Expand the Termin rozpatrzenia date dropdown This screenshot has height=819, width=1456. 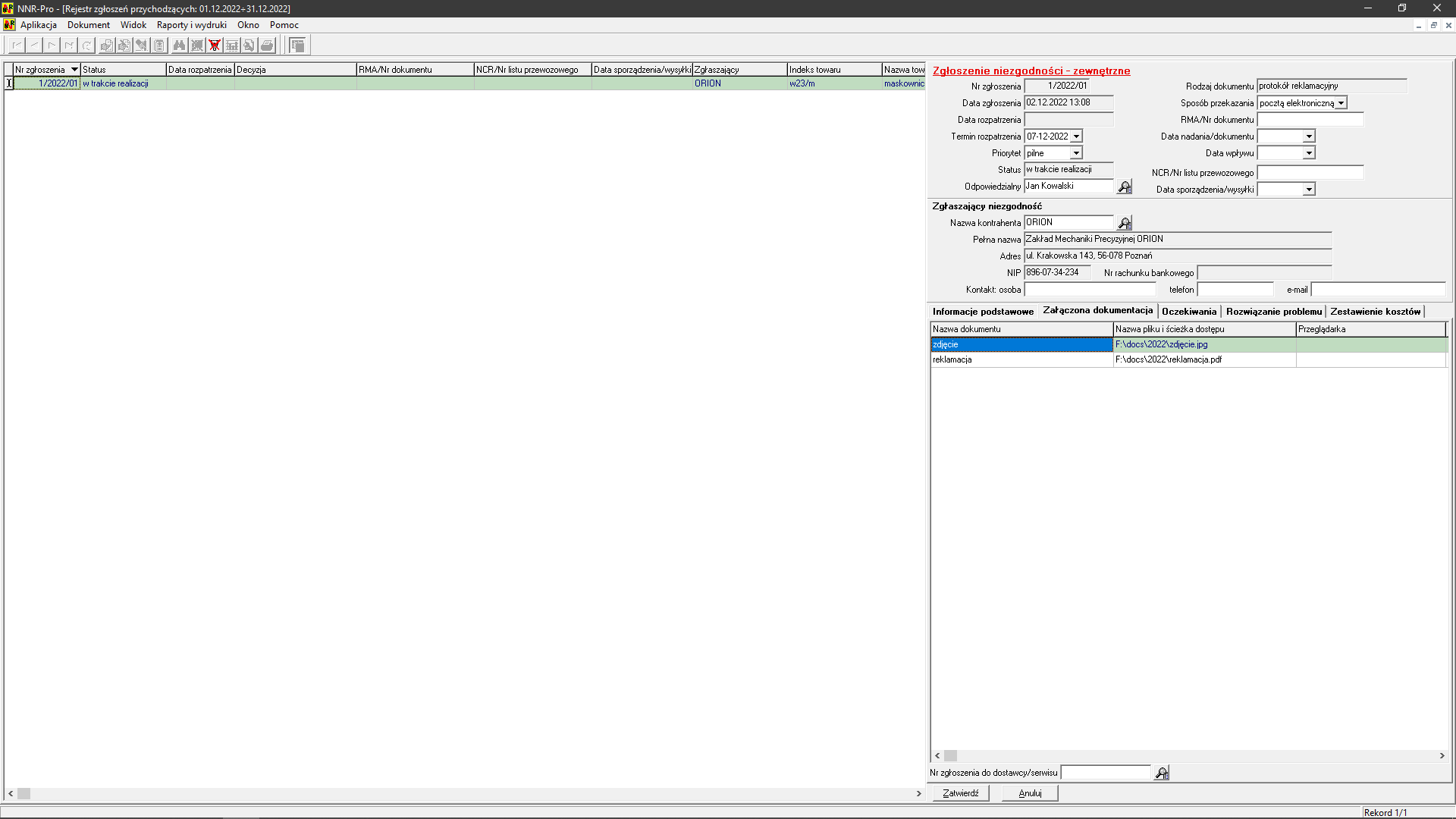[x=1076, y=136]
